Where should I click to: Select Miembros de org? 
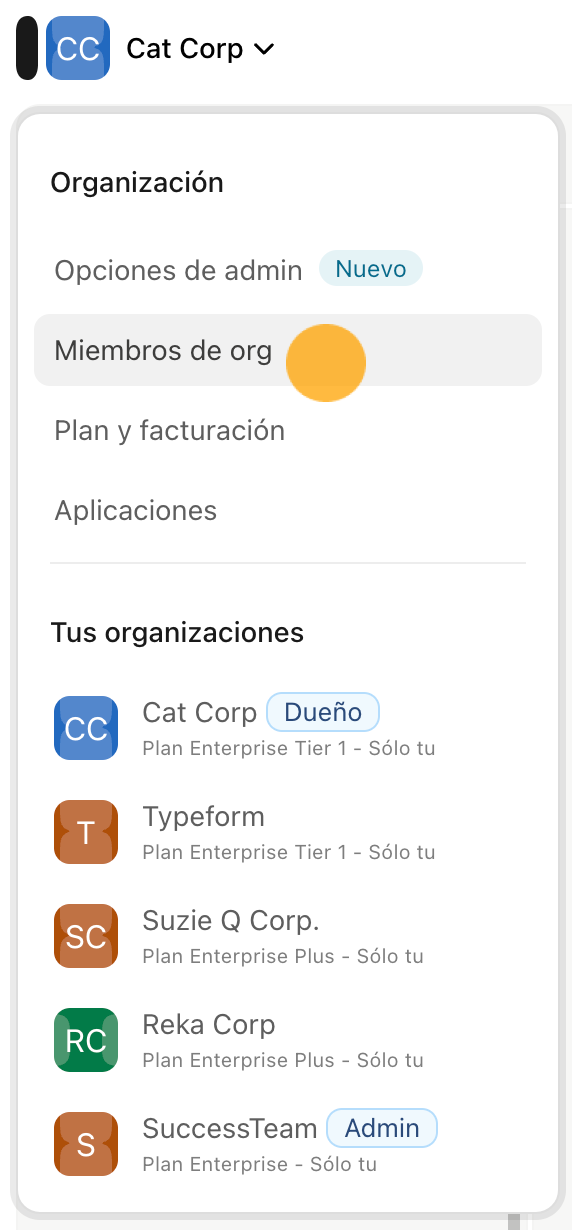(x=288, y=350)
